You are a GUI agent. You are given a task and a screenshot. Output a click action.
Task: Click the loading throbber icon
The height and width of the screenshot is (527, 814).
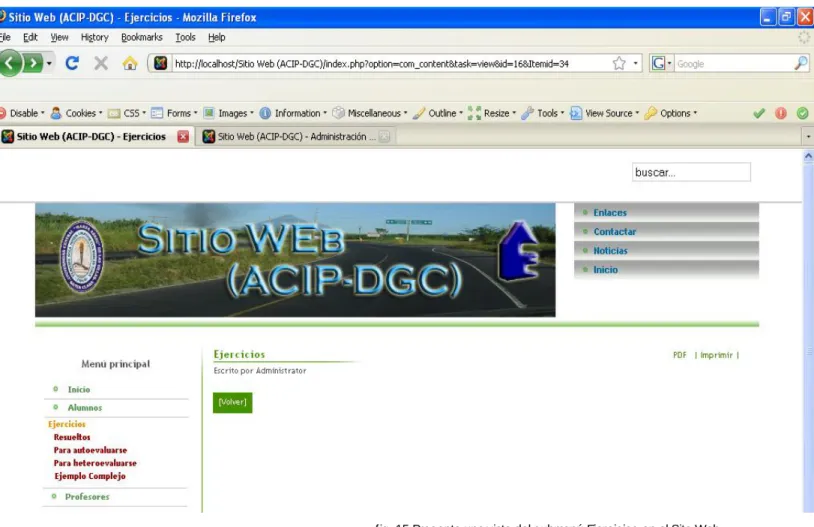tap(804, 37)
